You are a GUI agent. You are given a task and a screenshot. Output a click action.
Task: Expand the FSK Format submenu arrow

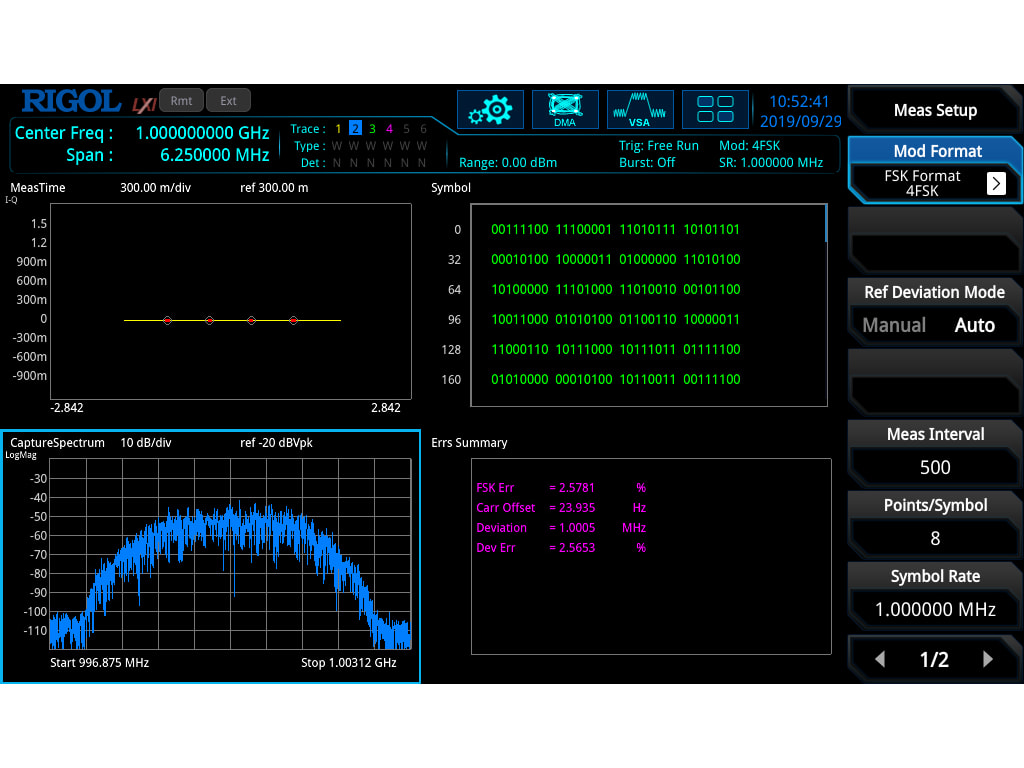(996, 183)
